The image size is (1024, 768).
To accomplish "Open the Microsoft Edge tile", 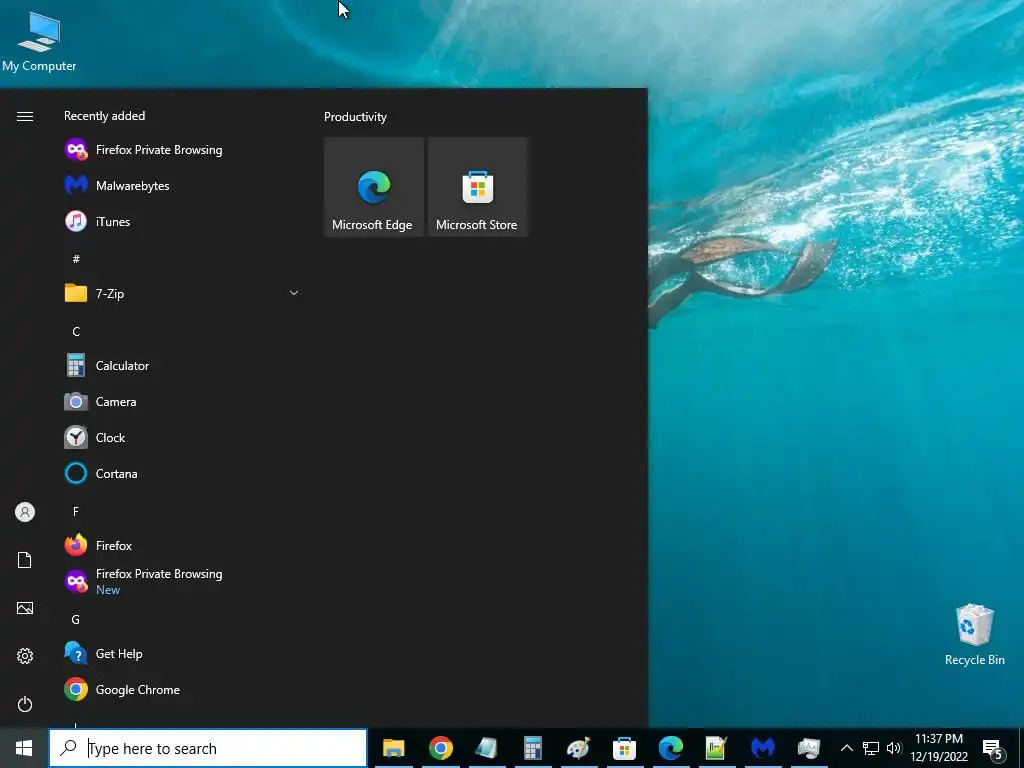I will tap(374, 187).
